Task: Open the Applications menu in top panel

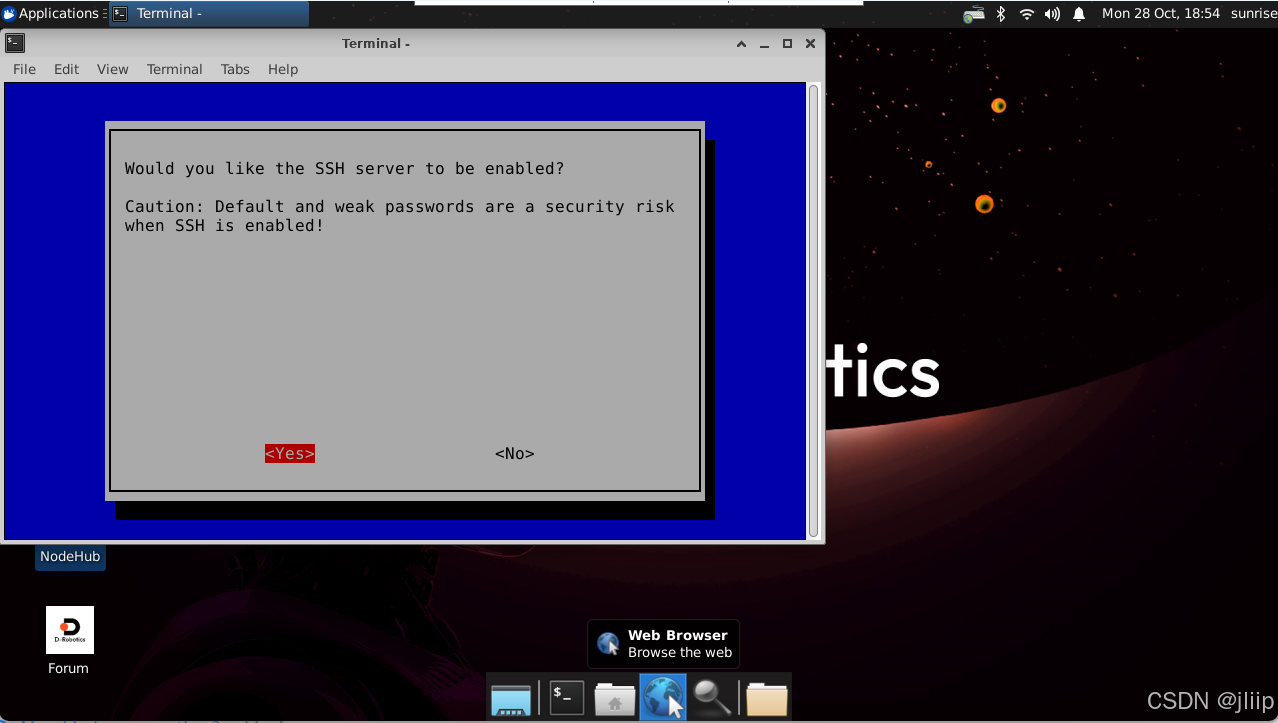Action: point(52,13)
